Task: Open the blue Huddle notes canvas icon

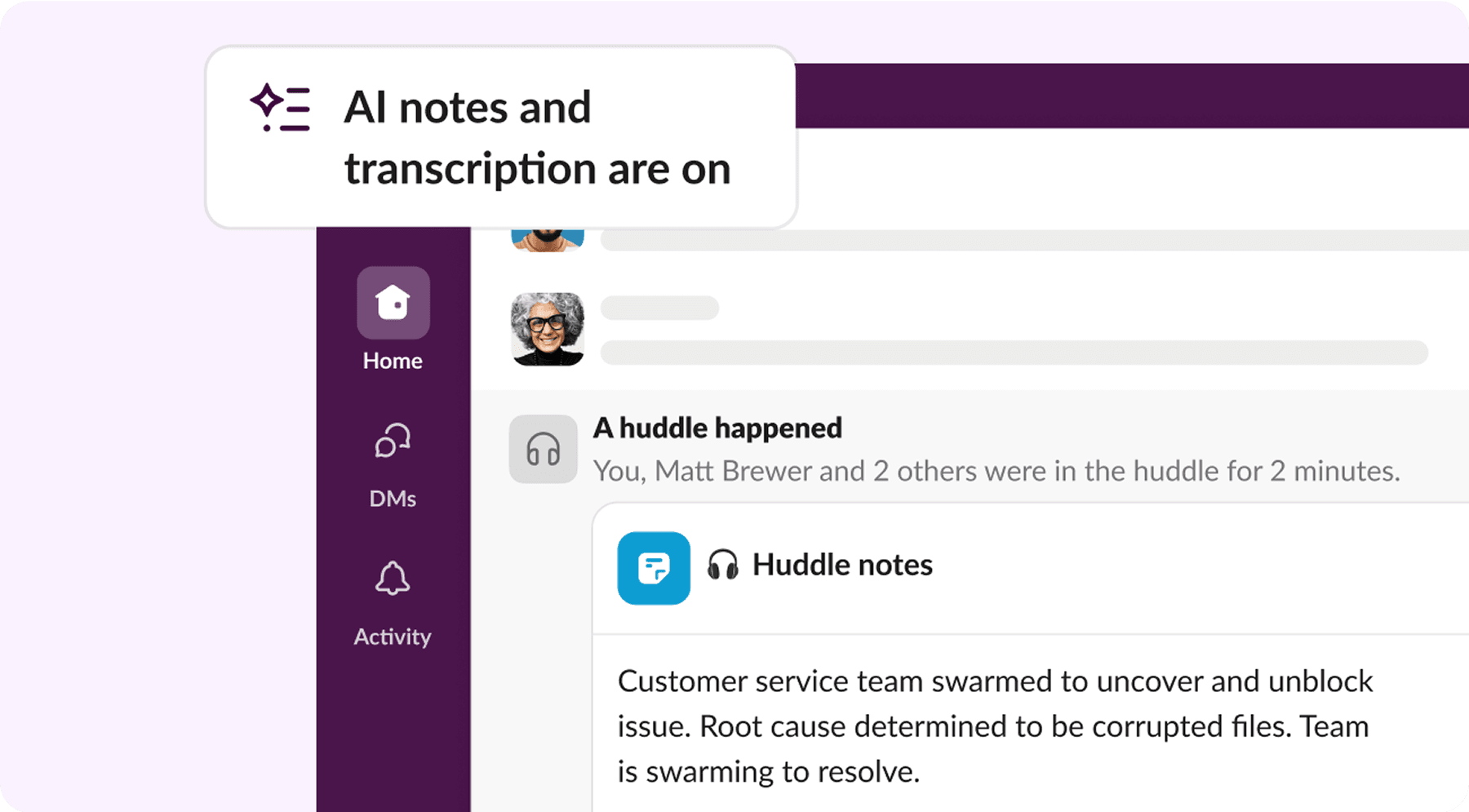Action: click(654, 568)
